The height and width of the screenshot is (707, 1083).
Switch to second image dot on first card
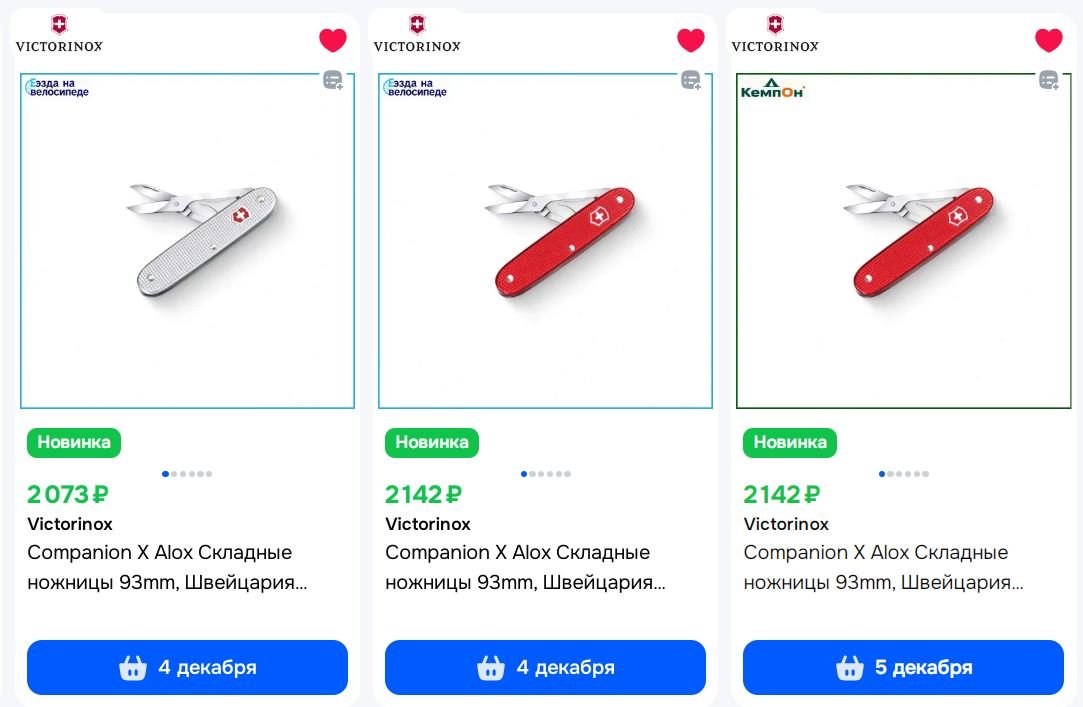(174, 474)
